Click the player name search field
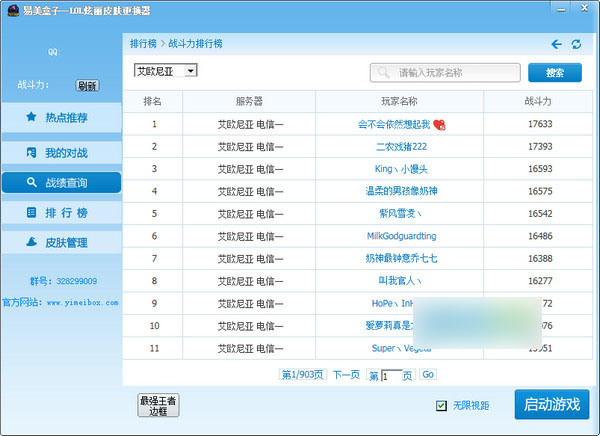Image resolution: width=600 pixels, height=436 pixels. [x=445, y=72]
